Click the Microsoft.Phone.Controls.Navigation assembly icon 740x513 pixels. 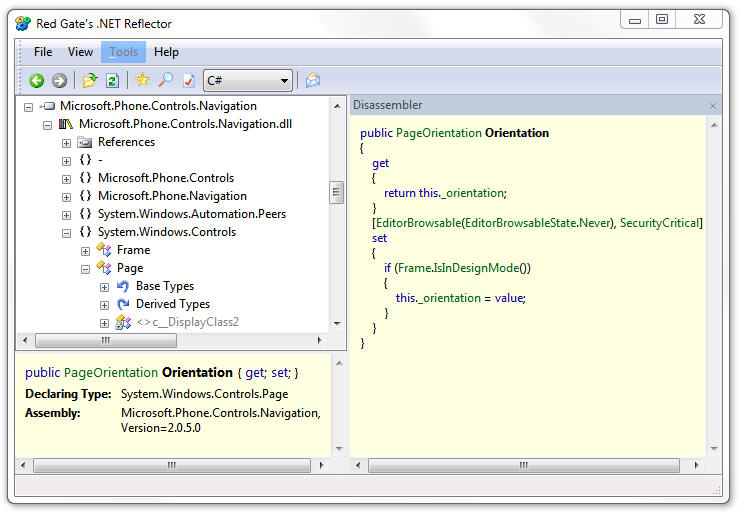pyautogui.click(x=48, y=106)
